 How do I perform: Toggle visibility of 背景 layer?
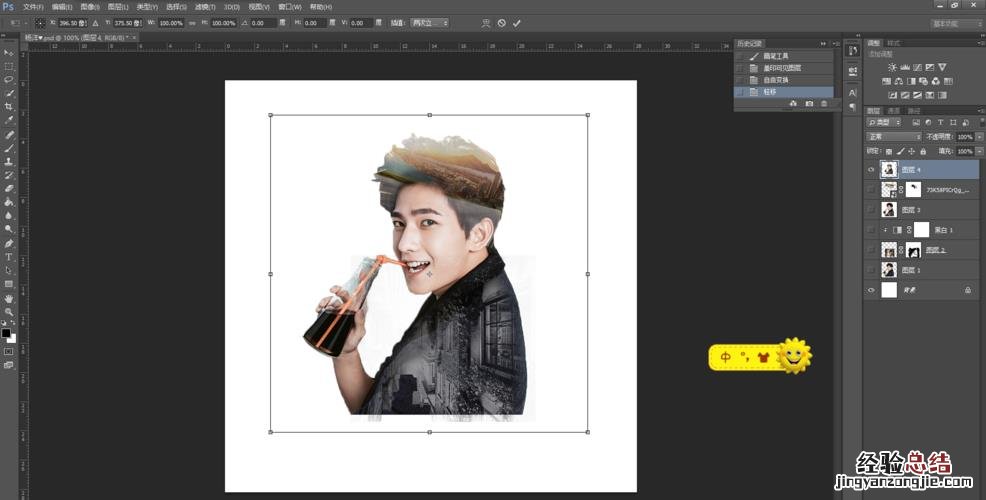[x=871, y=290]
